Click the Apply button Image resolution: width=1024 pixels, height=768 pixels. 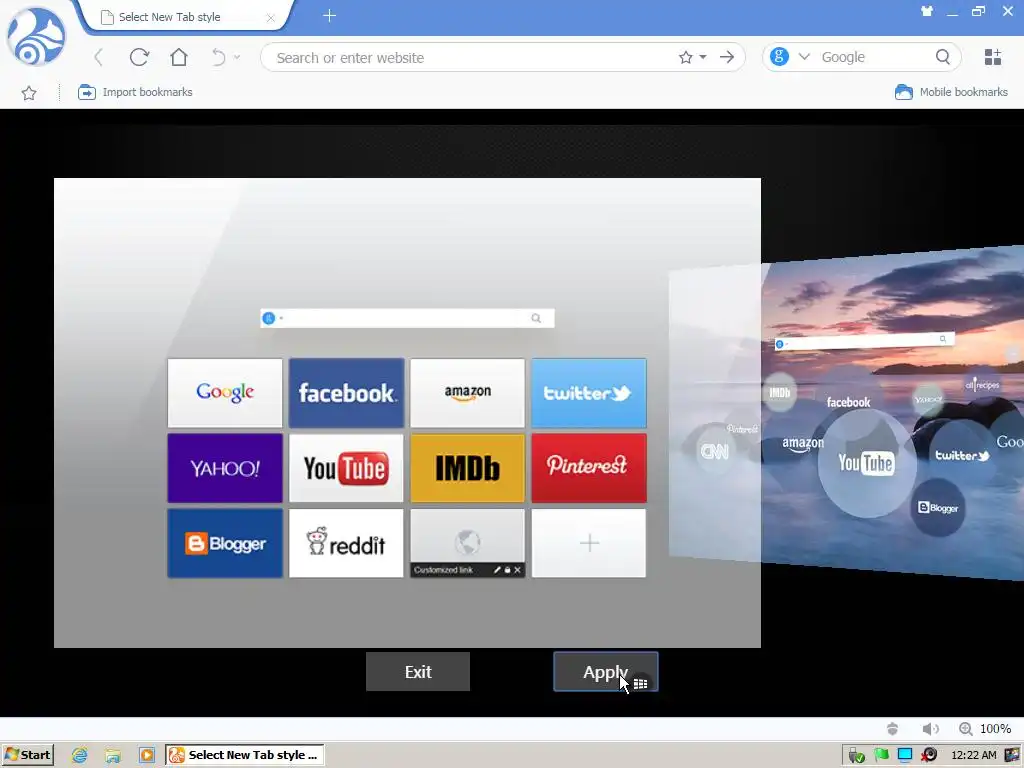tap(605, 671)
